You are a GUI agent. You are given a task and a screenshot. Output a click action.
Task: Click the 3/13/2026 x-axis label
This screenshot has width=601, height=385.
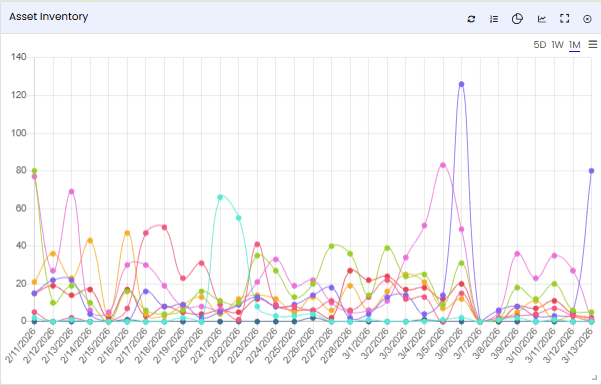pyautogui.click(x=577, y=346)
